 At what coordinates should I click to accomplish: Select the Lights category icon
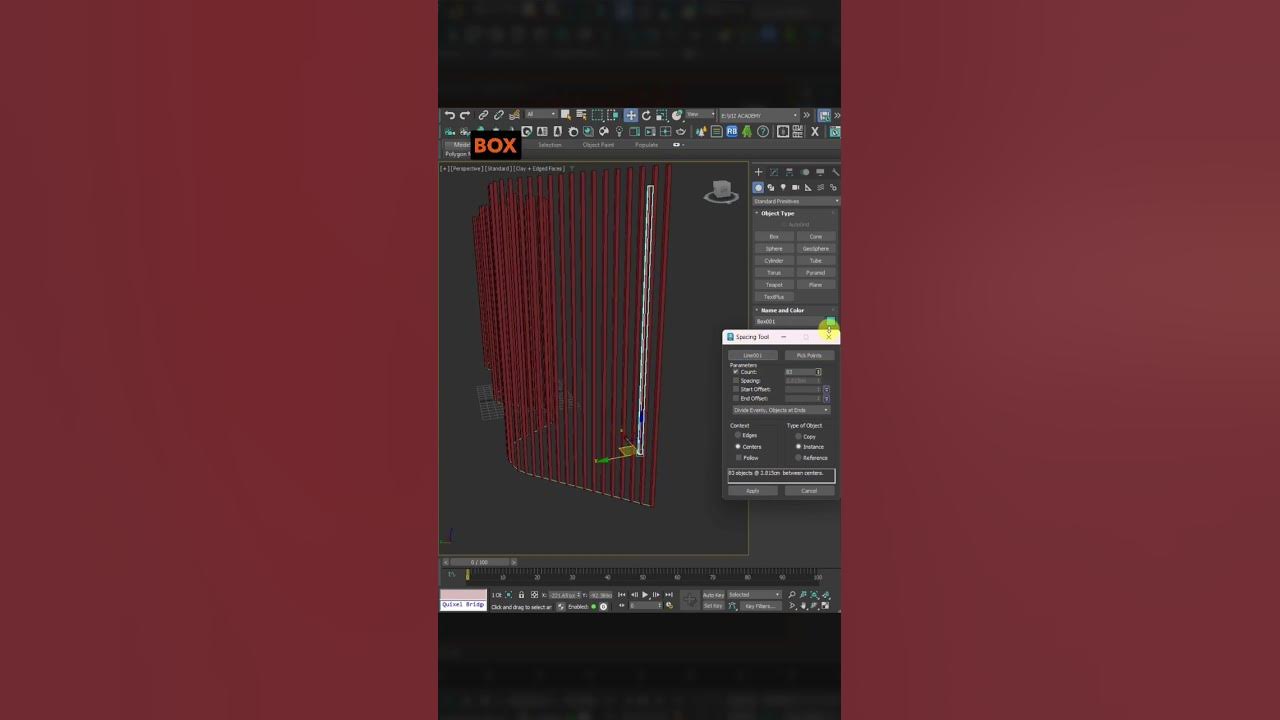pos(783,187)
